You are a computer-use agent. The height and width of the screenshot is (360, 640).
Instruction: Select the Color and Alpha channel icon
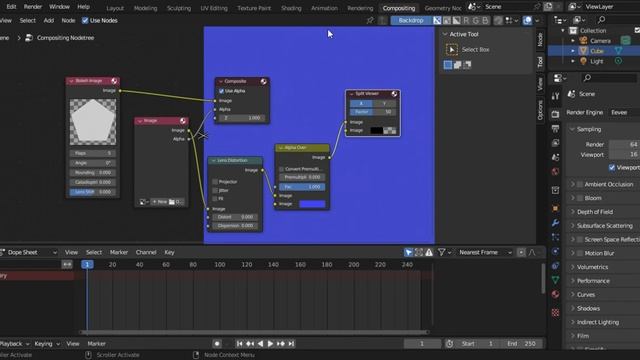click(437, 20)
